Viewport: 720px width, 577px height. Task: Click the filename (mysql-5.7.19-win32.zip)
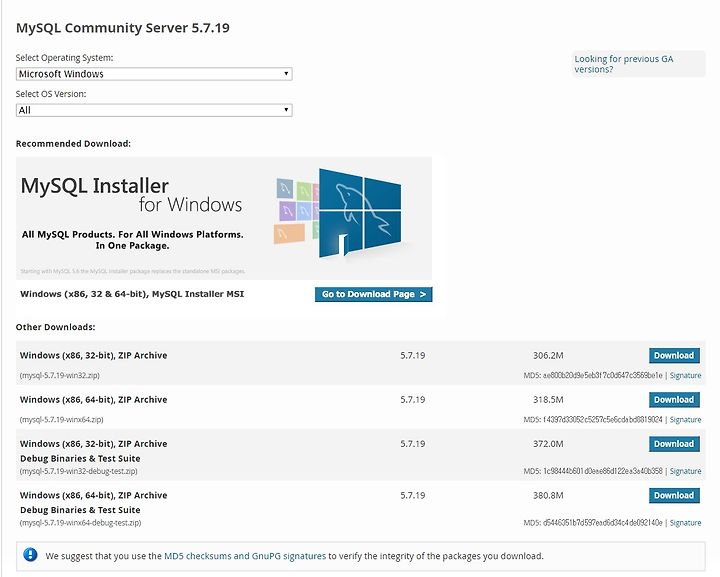tap(60, 375)
